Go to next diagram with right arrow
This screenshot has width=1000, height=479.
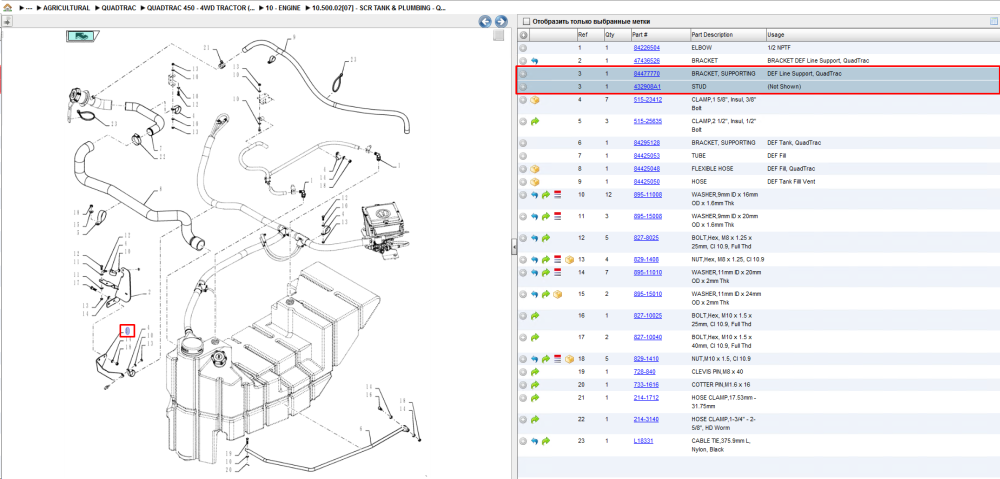[x=501, y=22]
